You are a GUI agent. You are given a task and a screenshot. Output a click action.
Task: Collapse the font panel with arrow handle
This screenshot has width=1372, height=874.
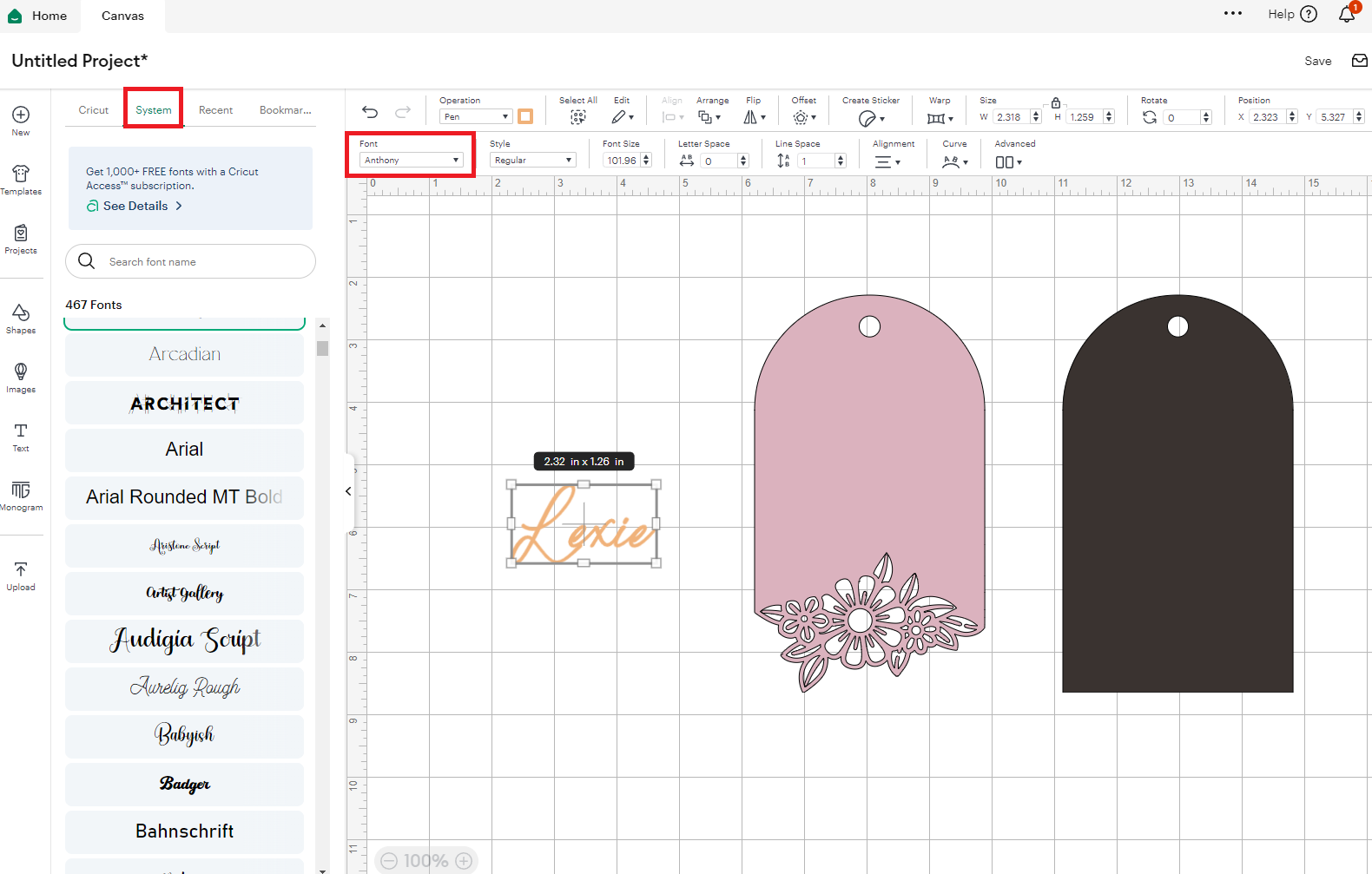click(348, 491)
